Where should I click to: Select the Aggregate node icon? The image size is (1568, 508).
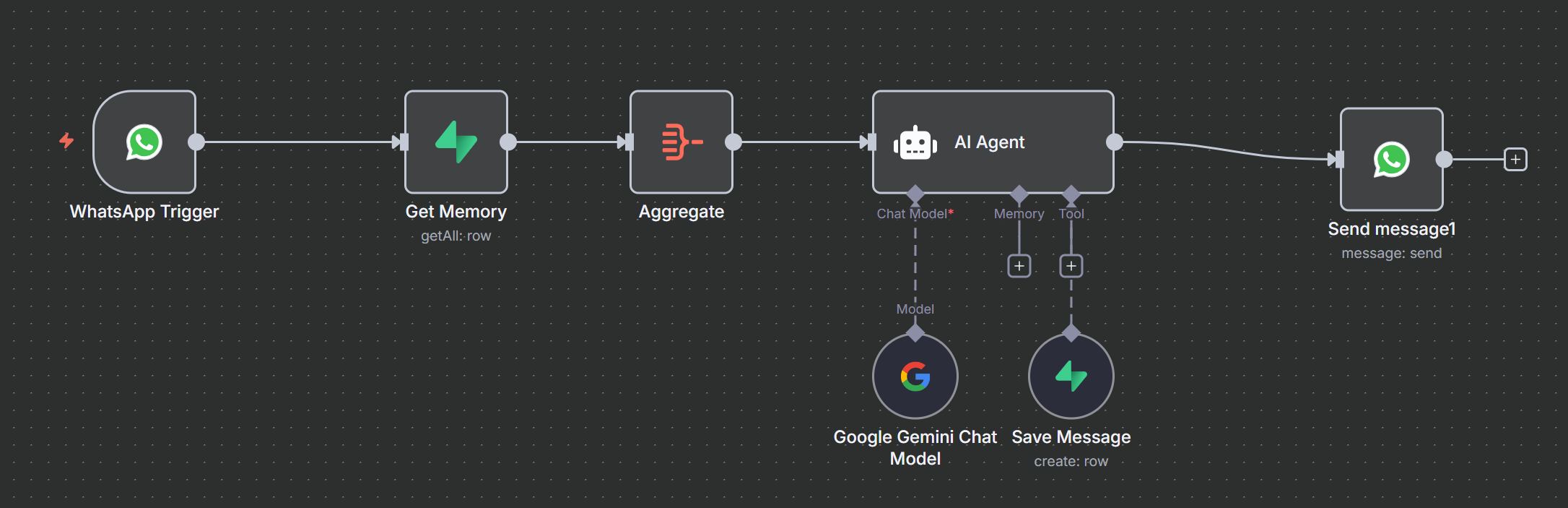pyautogui.click(x=681, y=142)
